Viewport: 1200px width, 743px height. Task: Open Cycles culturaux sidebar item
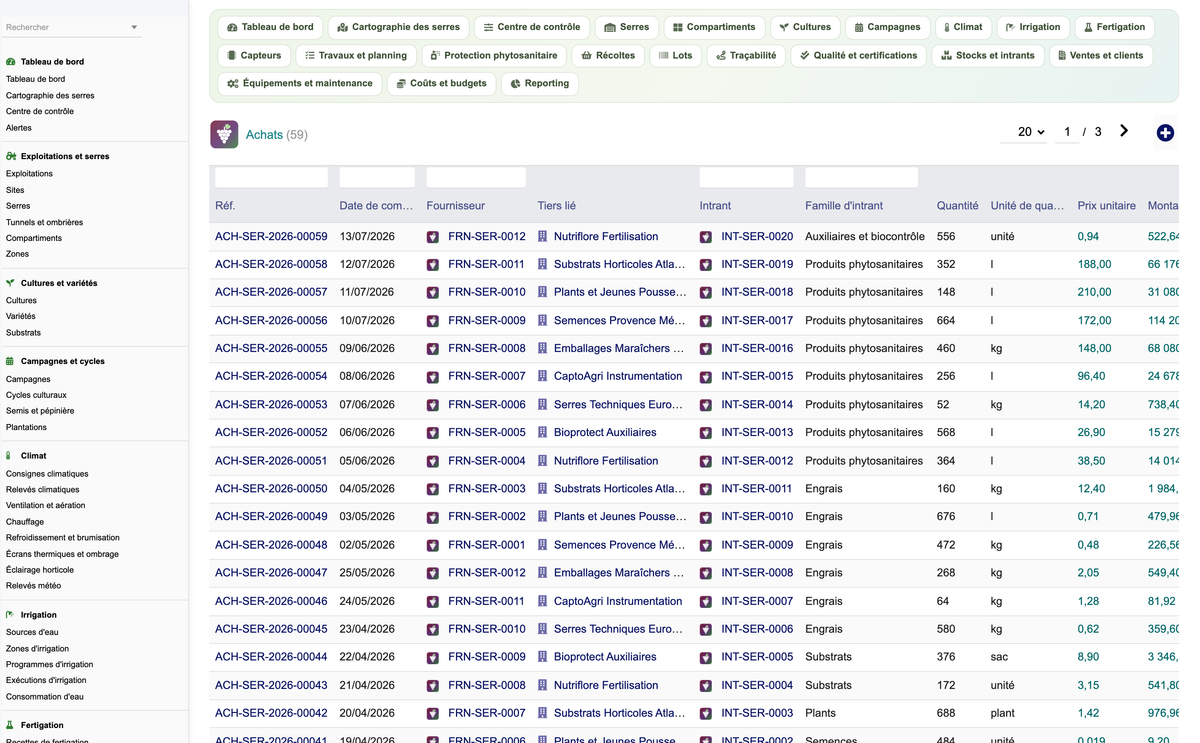[x=36, y=395]
